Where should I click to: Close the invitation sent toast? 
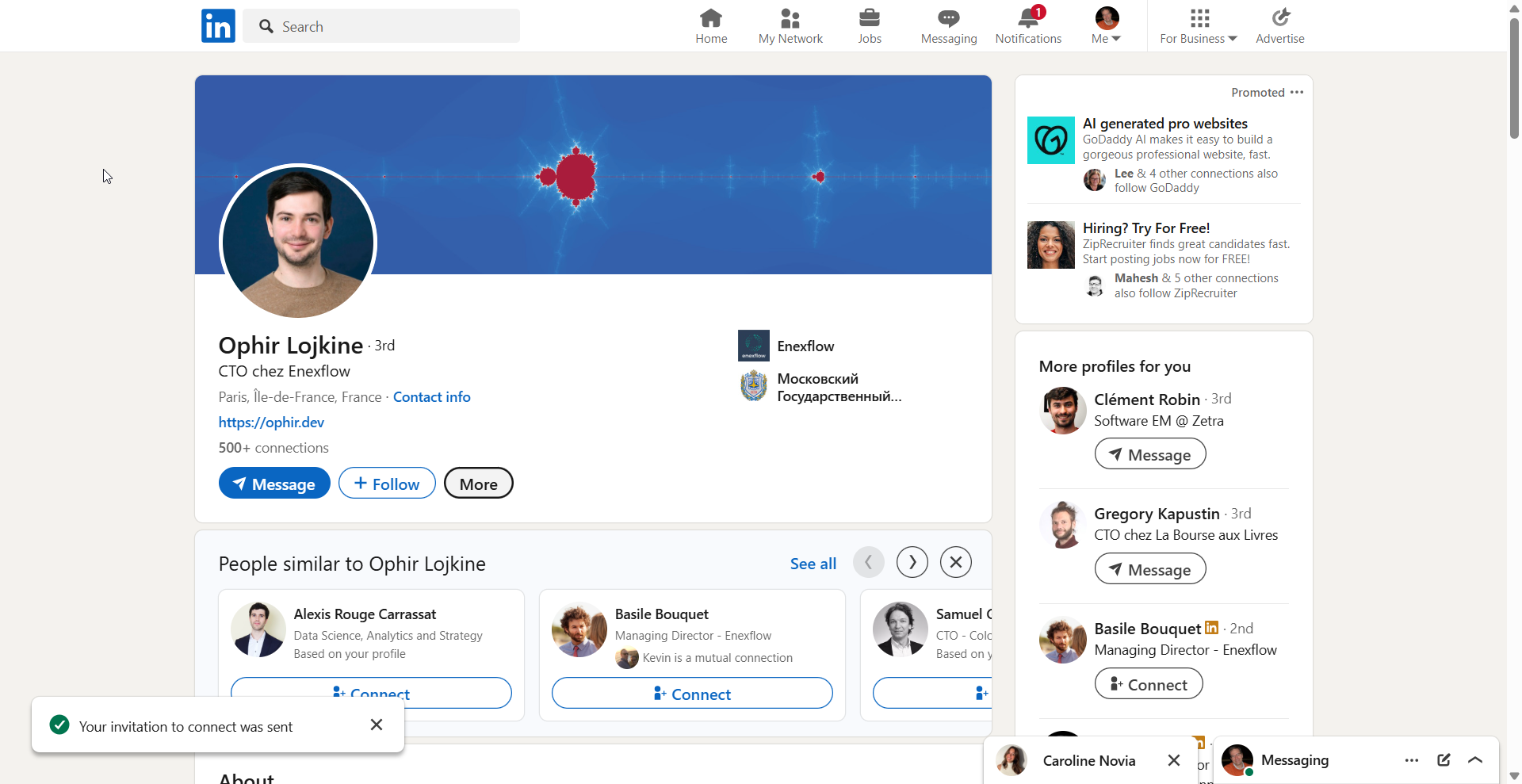(377, 725)
